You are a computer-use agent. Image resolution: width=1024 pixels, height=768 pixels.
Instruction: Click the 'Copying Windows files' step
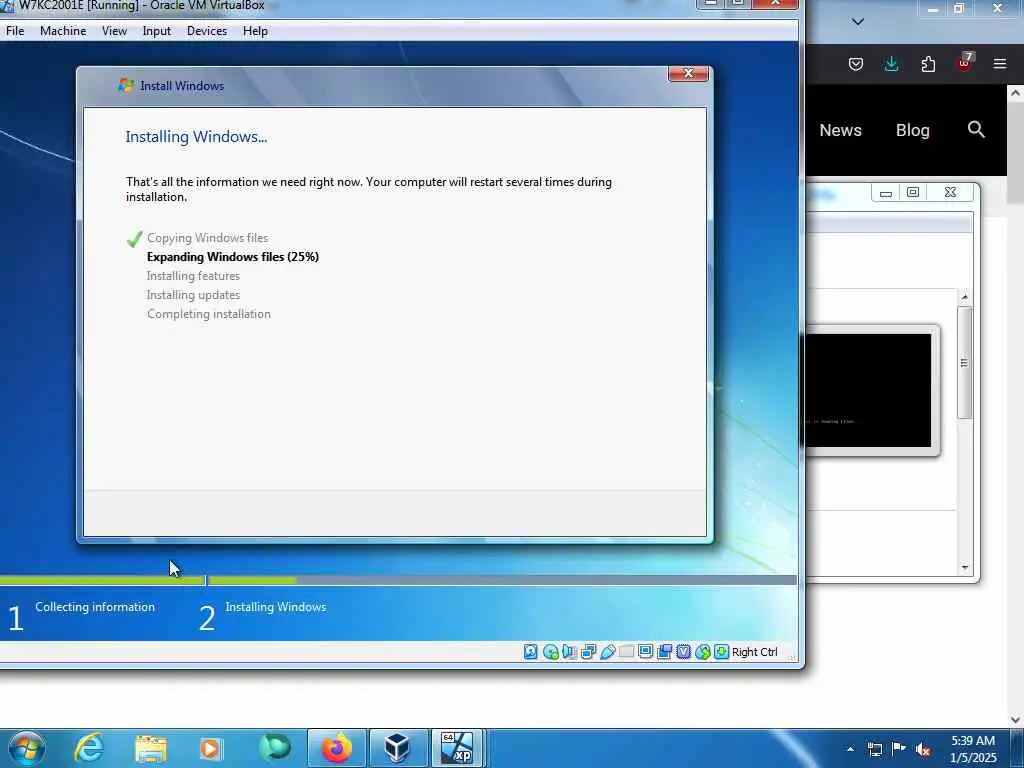coord(207,238)
